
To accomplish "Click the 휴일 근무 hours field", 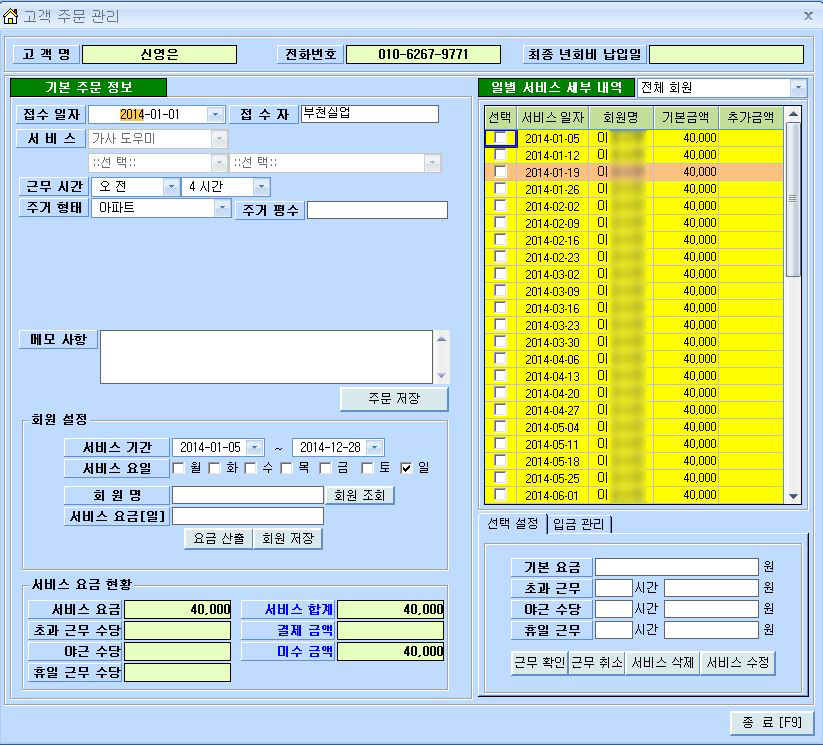I will point(614,630).
